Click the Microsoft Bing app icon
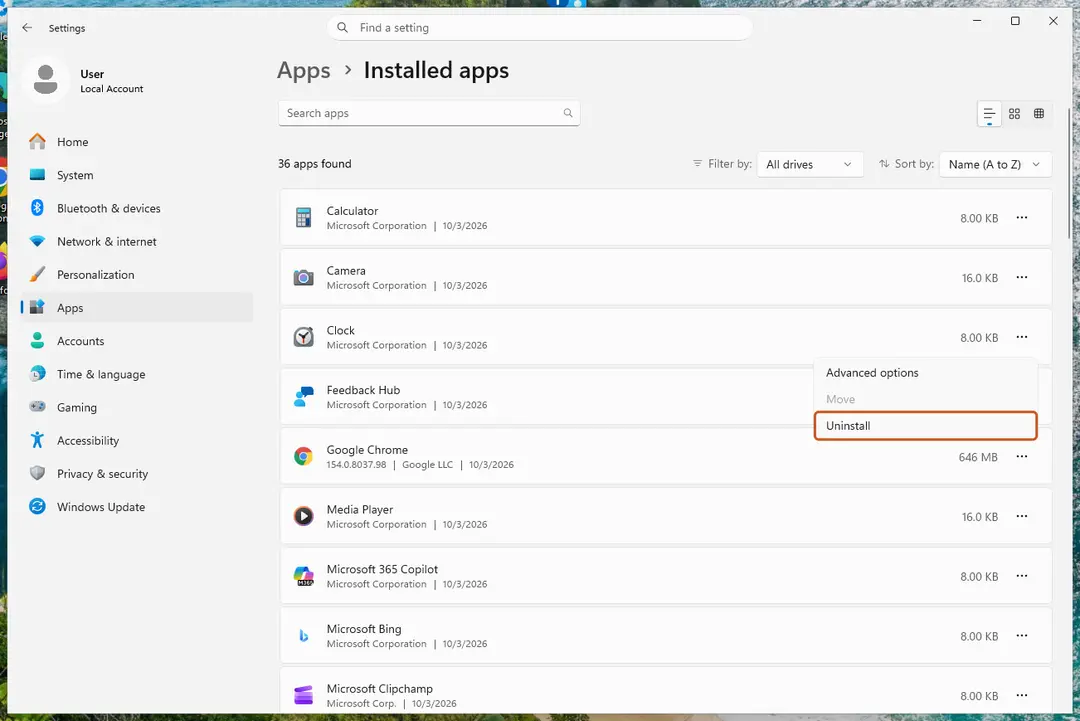 [303, 636]
